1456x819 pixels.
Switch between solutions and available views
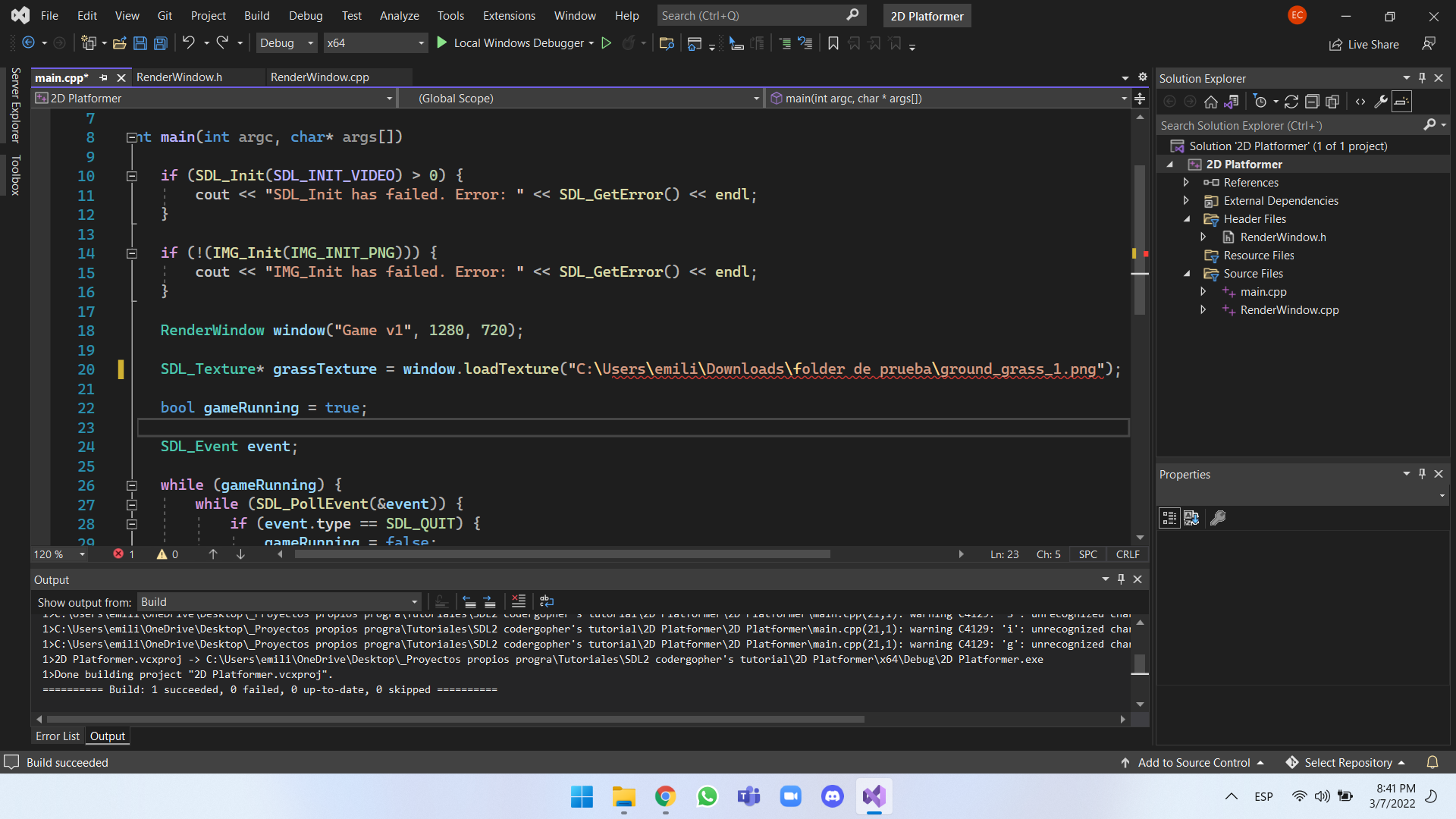[x=1232, y=102]
